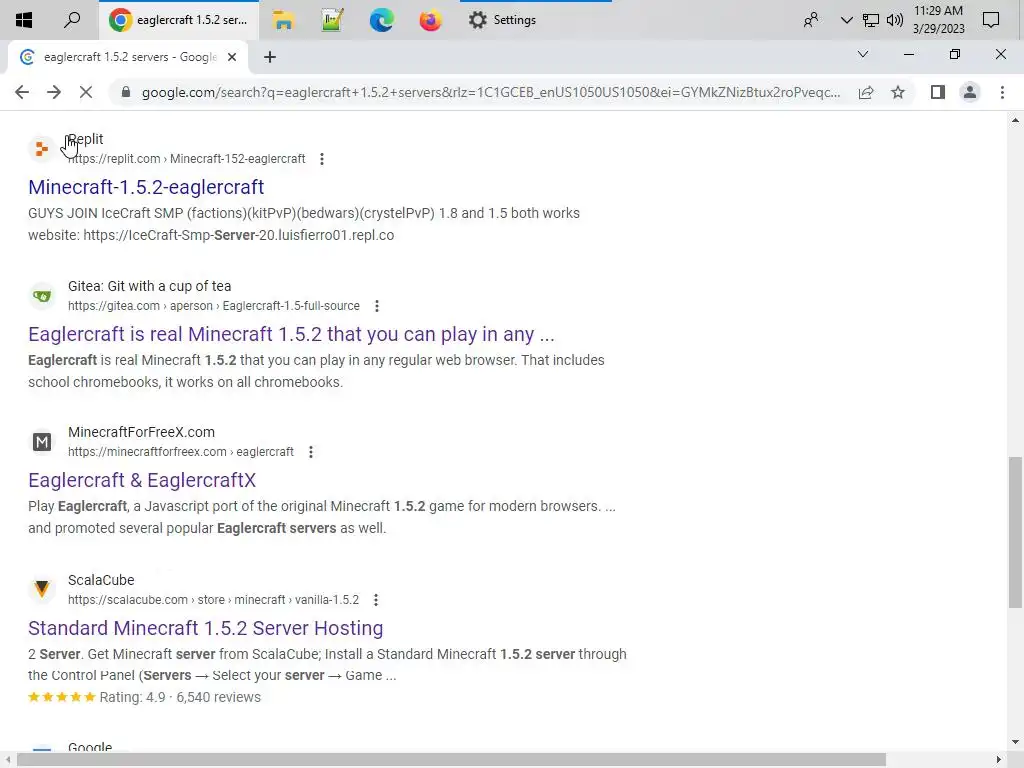Open Microsoft Edge from the taskbar

click(381, 20)
